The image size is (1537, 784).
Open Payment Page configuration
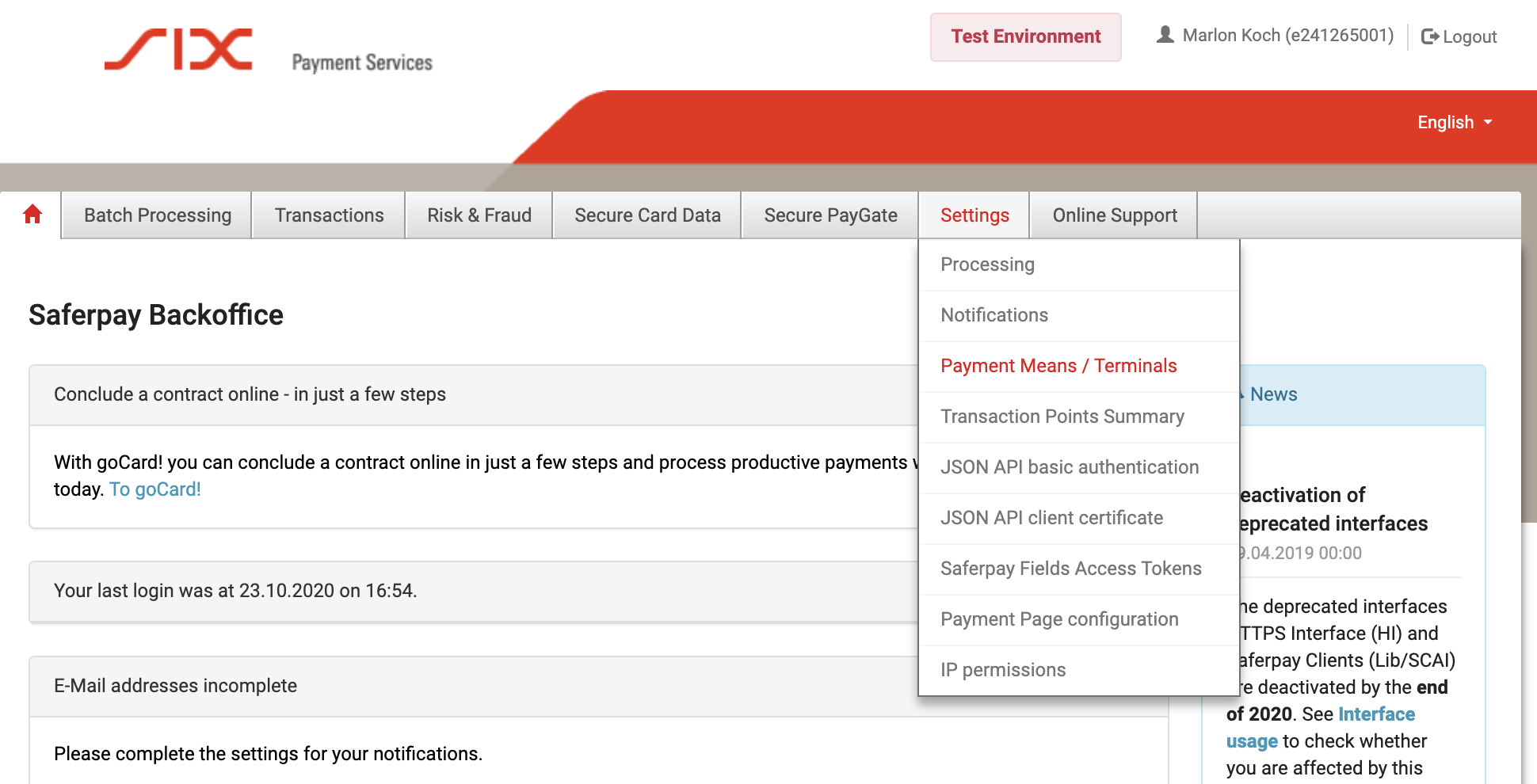pos(1079,619)
